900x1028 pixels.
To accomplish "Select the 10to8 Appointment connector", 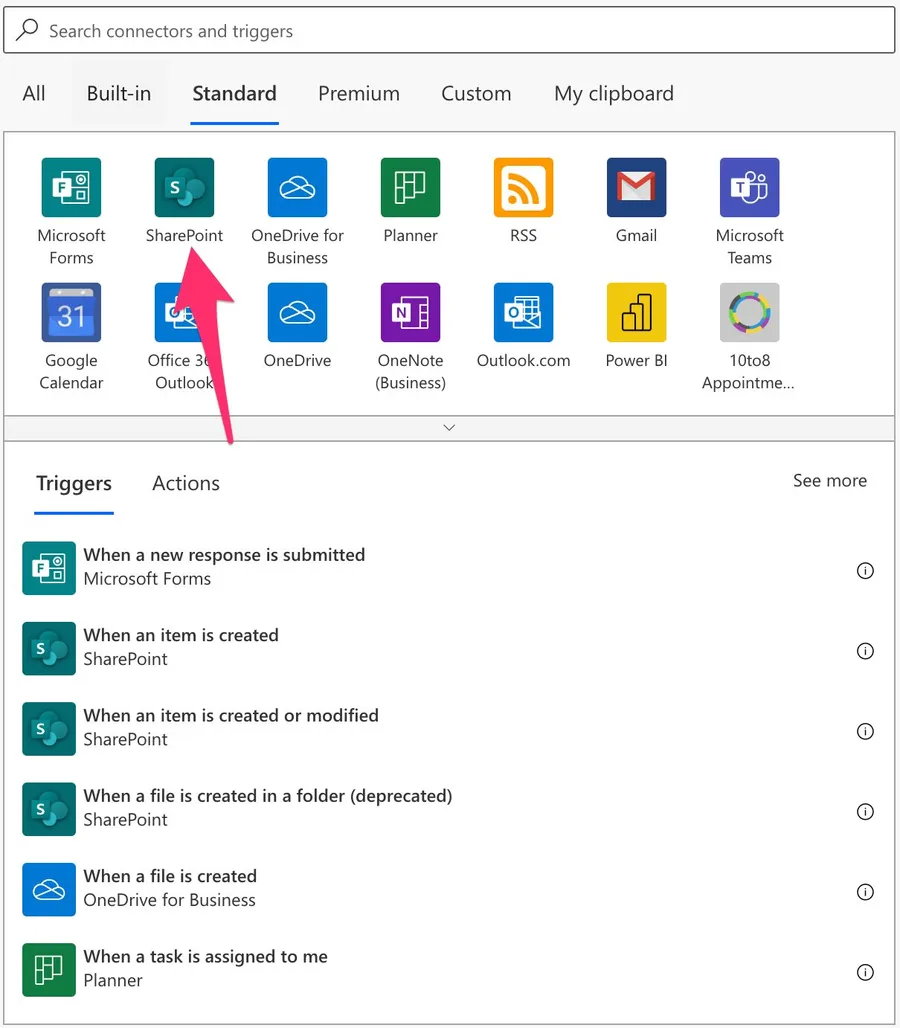I will click(749, 313).
